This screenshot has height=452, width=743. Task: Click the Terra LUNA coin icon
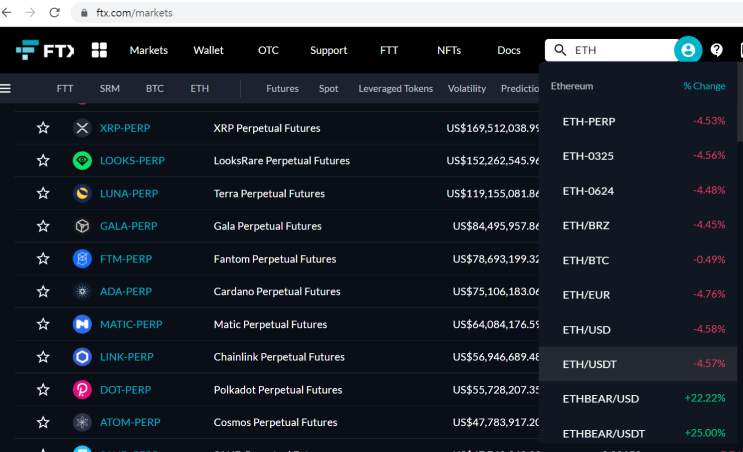pos(82,193)
